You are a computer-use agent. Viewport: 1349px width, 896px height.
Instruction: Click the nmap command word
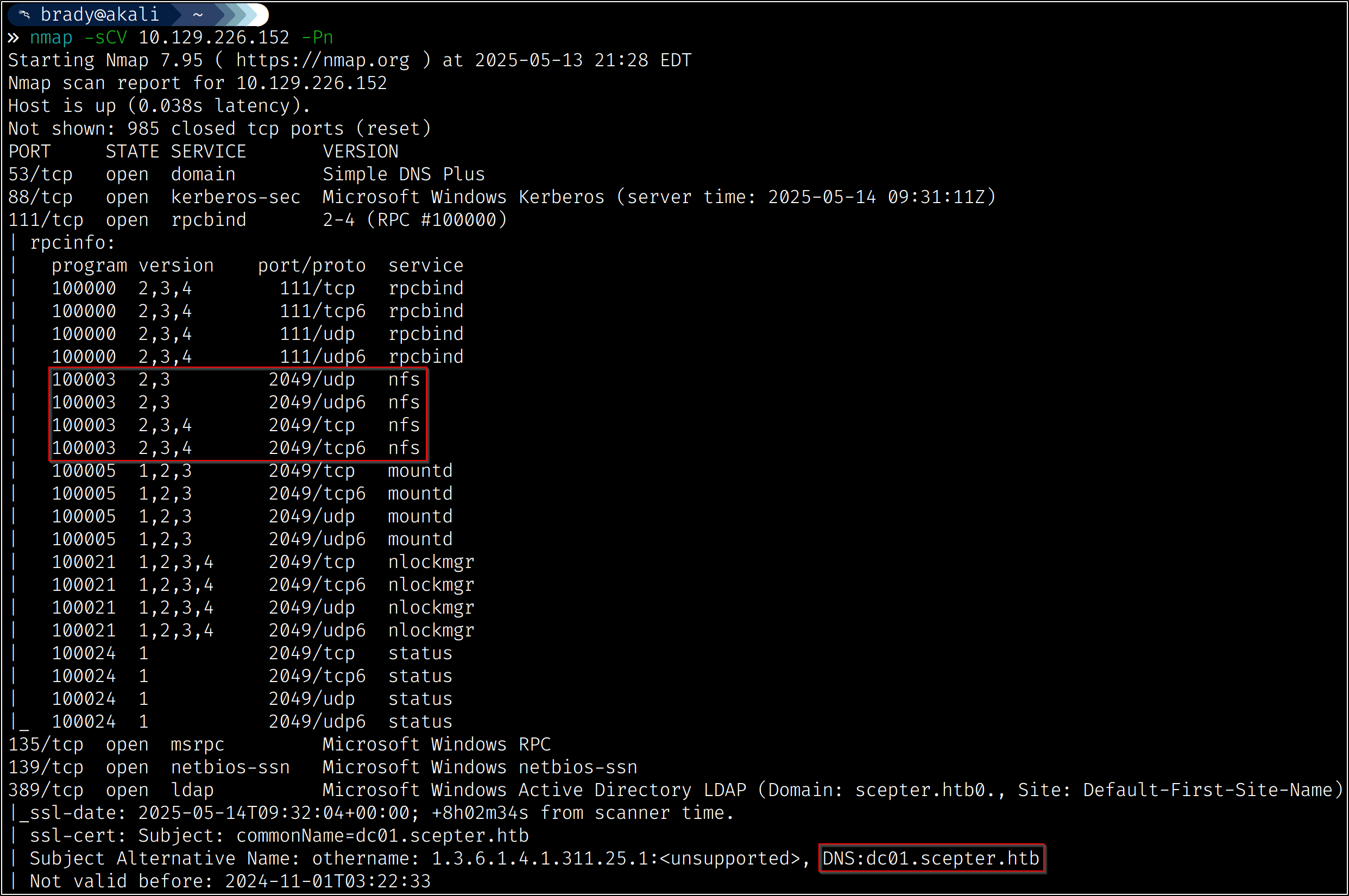(x=51, y=37)
